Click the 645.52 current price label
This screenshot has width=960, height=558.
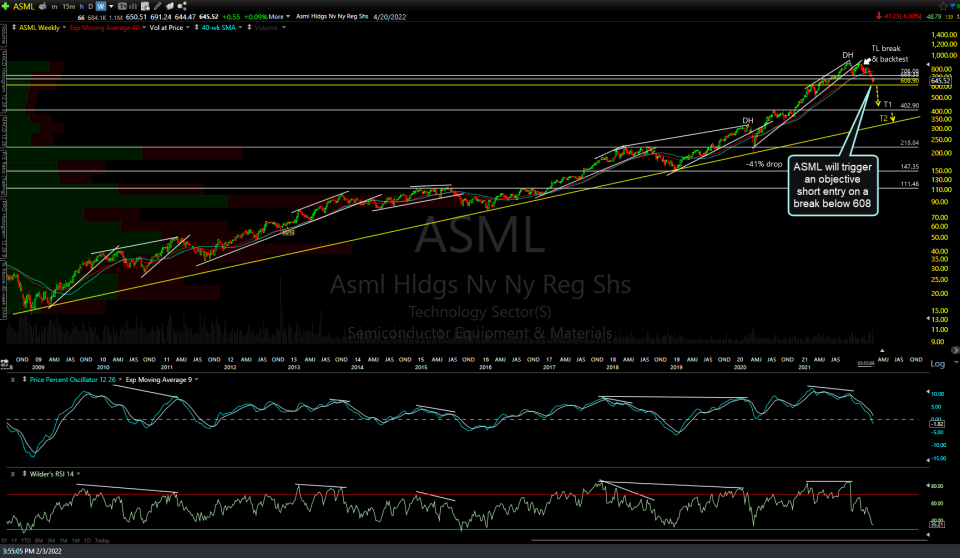[x=940, y=81]
